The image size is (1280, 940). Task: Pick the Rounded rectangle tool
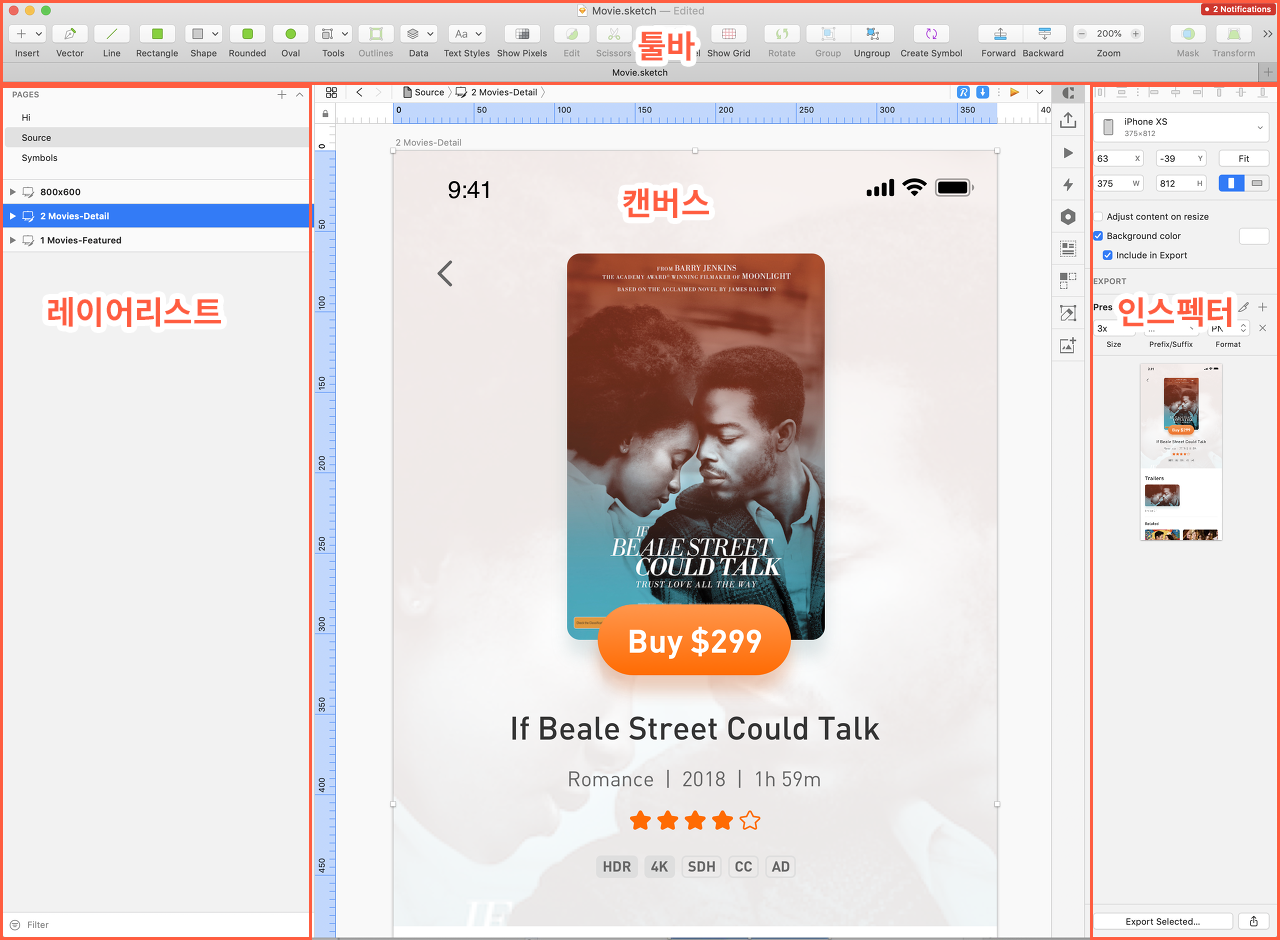click(x=247, y=34)
